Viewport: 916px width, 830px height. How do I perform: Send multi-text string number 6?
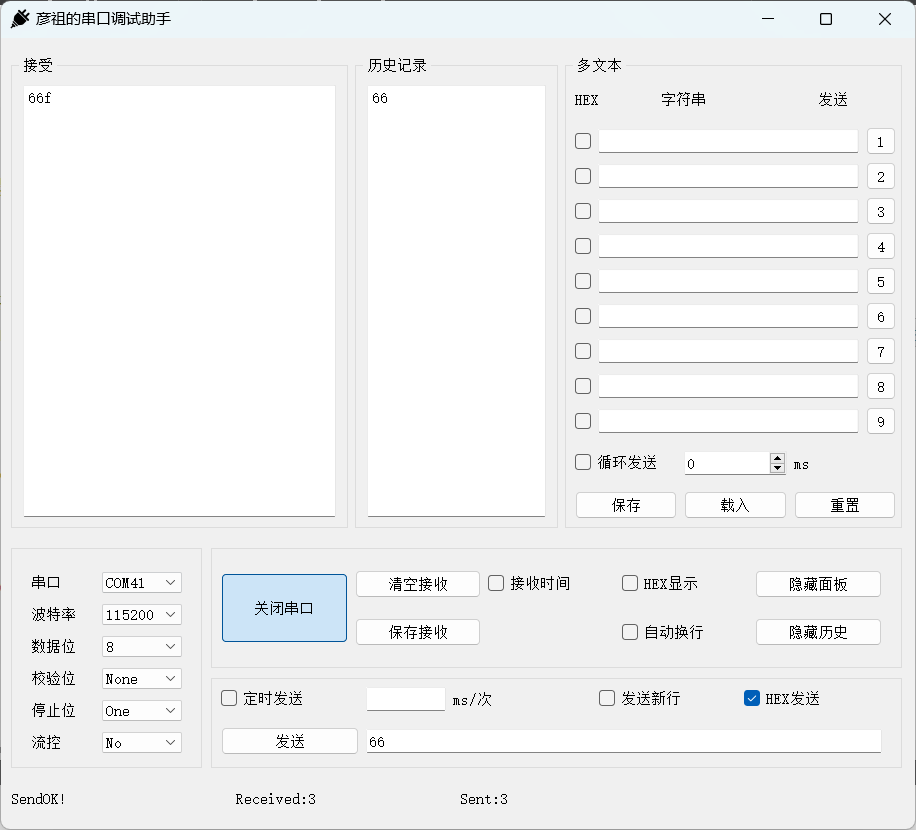[881, 317]
